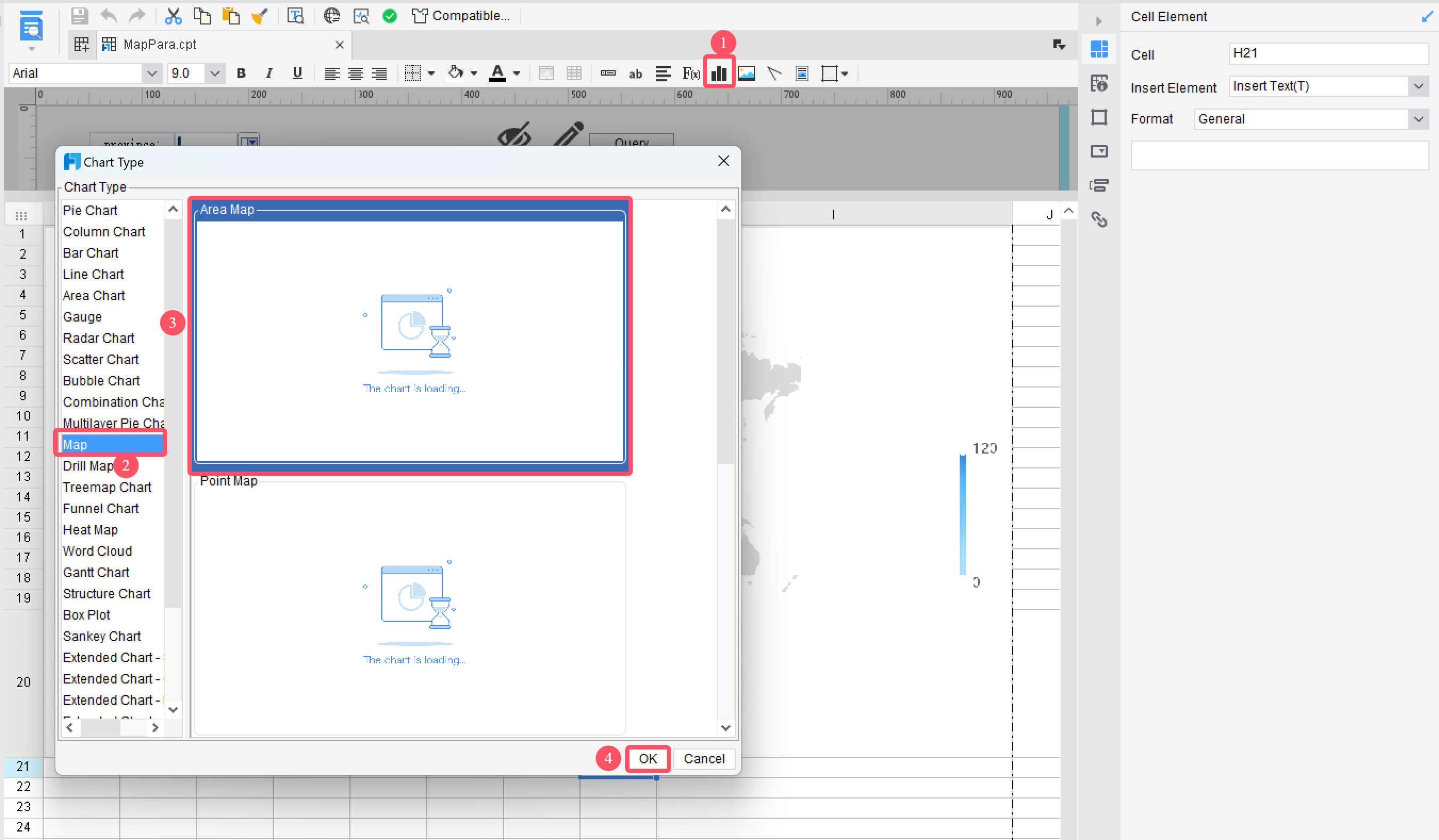This screenshot has height=840, width=1439.
Task: Click the Insert Image icon in toolbar
Action: click(746, 73)
